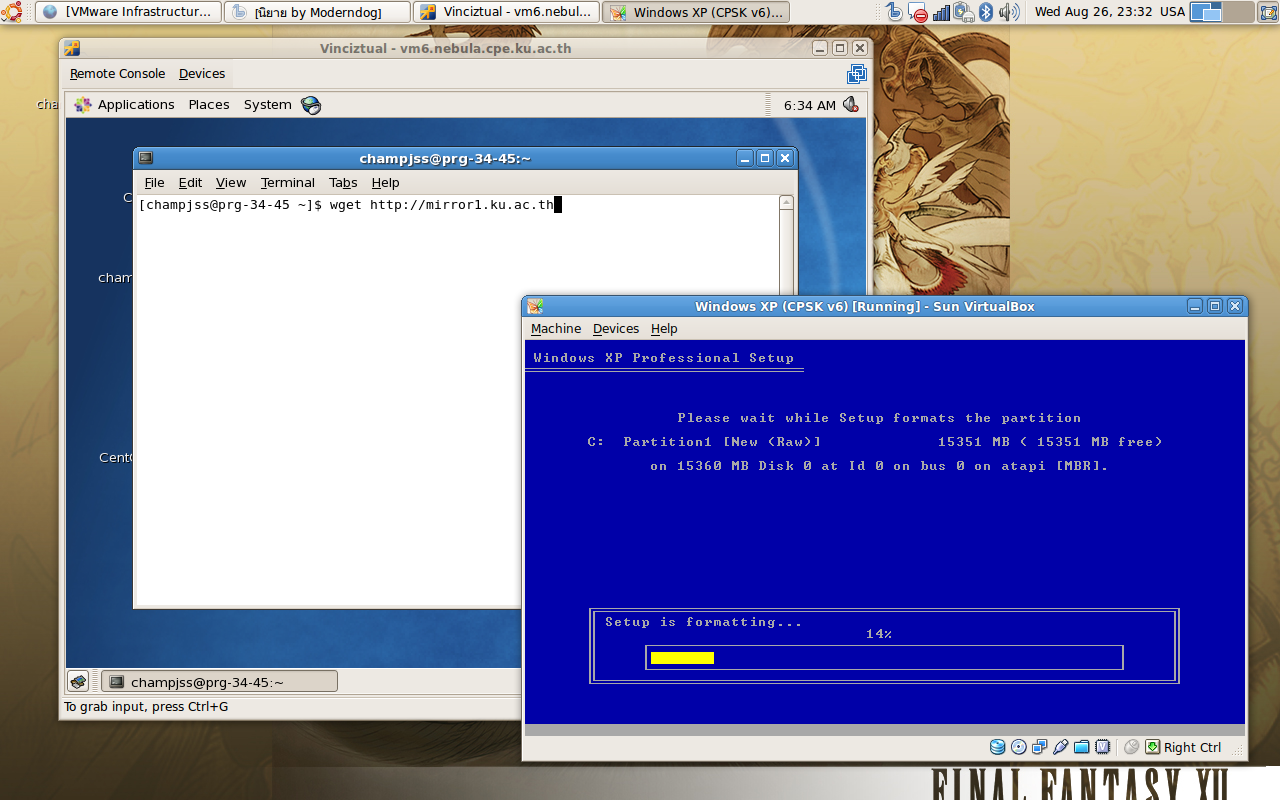Switch to the 'by Moderndog' taskbar window
Image resolution: width=1280 pixels, height=800 pixels.
point(317,12)
